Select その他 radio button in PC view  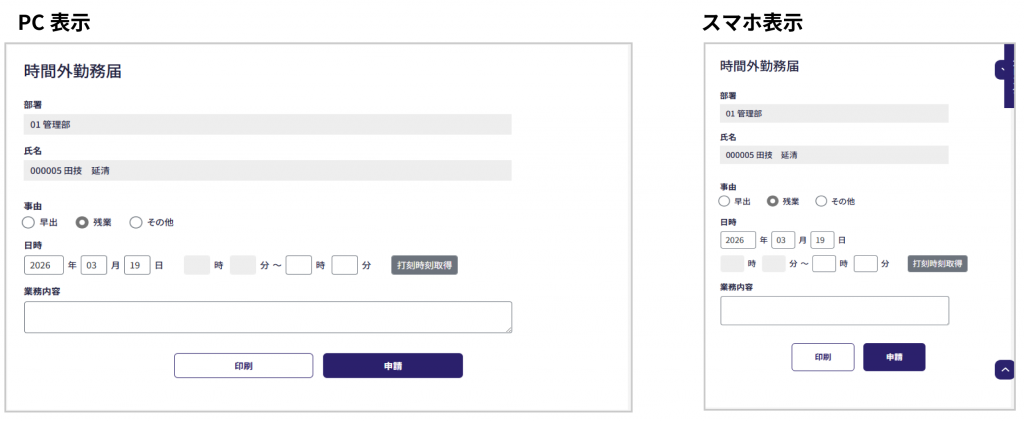tap(136, 222)
